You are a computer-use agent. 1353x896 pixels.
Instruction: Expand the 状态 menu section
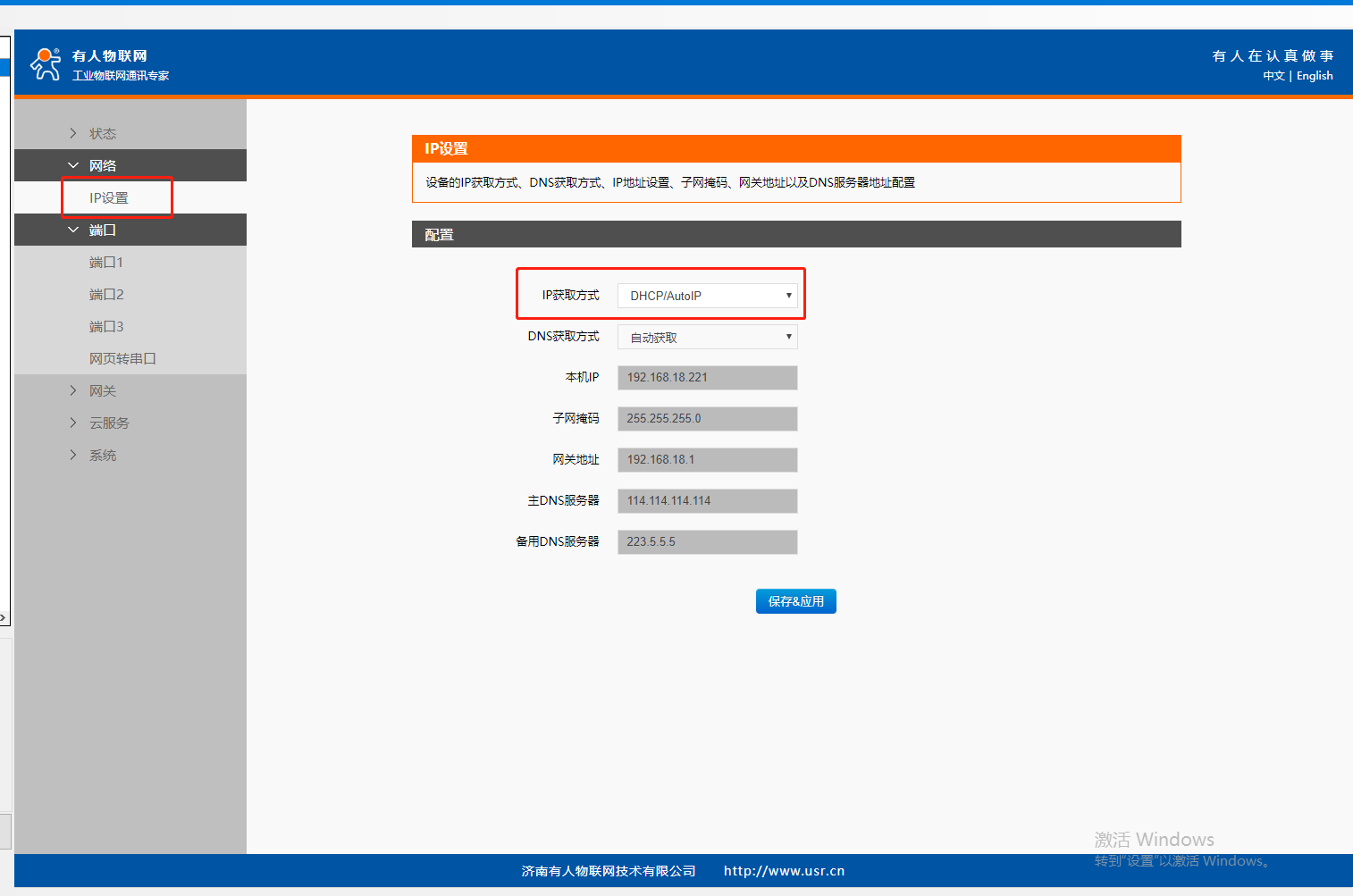(102, 133)
